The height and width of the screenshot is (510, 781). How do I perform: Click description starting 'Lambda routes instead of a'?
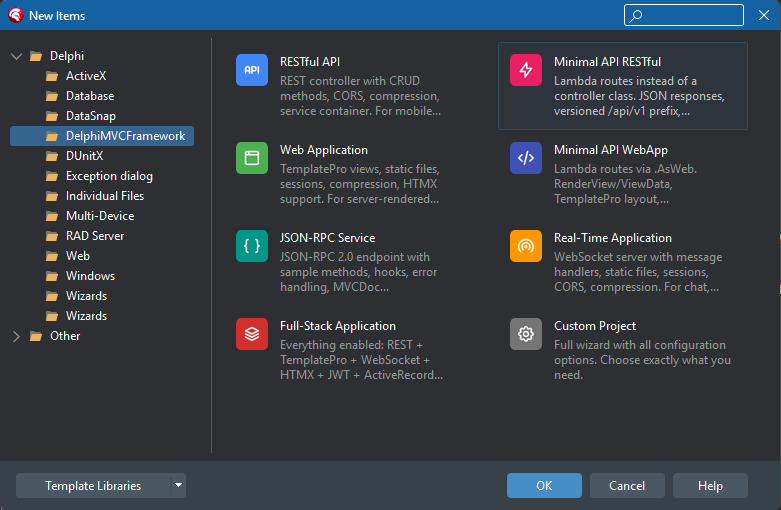coord(639,96)
